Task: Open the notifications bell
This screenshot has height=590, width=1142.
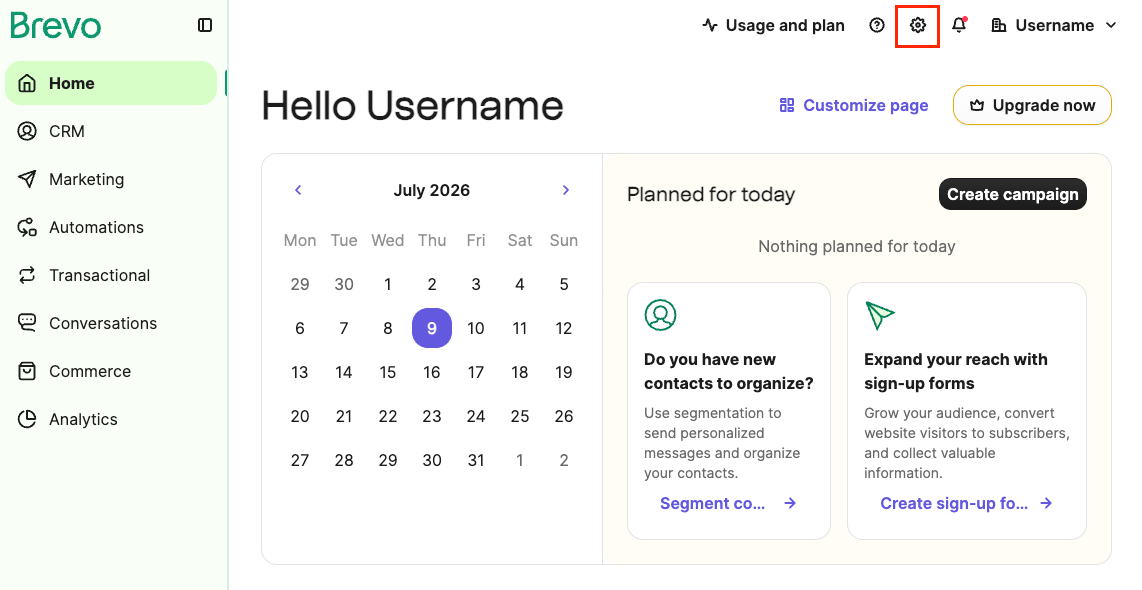Action: click(x=959, y=25)
